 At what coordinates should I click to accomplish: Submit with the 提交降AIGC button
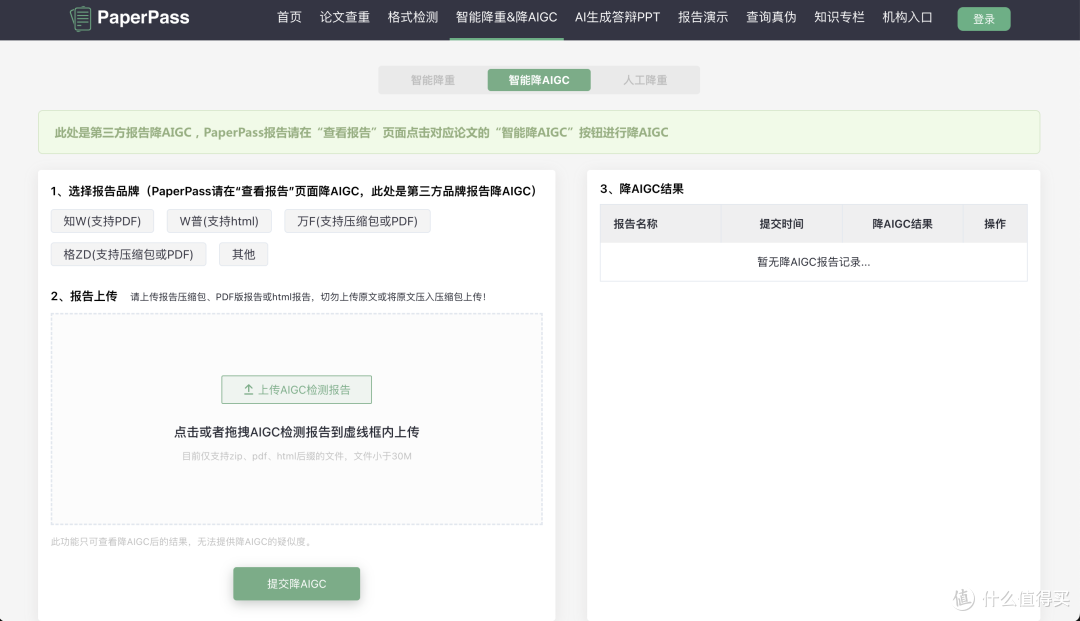296,584
